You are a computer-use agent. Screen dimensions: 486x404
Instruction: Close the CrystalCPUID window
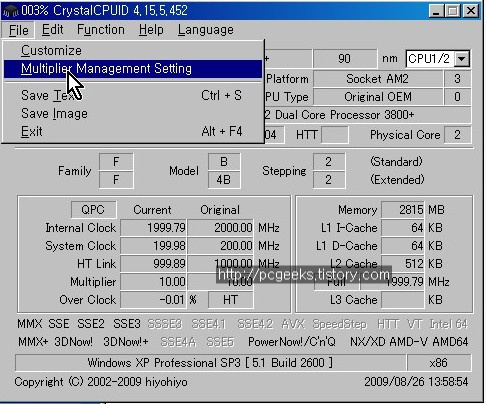(x=471, y=11)
